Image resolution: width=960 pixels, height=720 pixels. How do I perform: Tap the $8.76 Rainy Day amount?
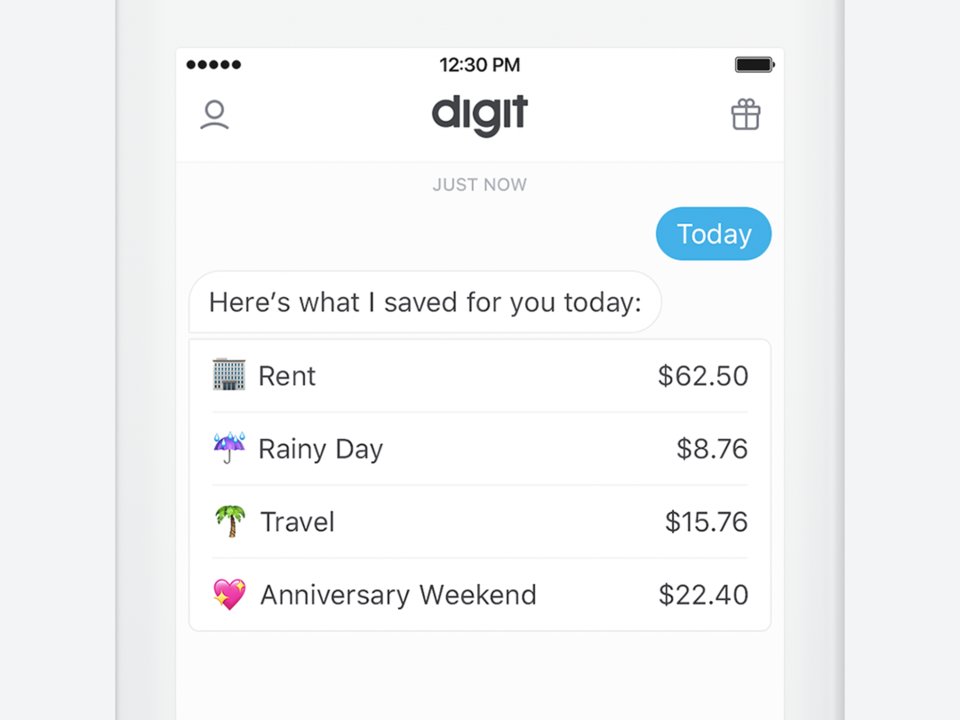(712, 449)
